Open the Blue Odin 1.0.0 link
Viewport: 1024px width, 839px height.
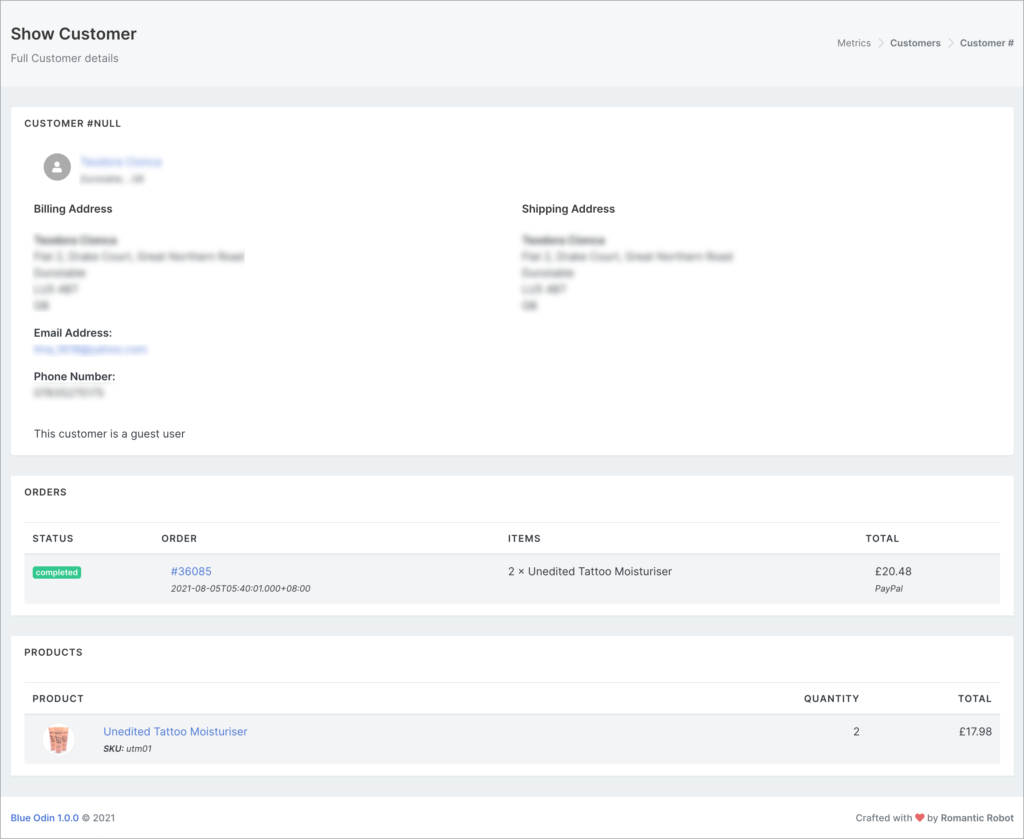[45, 817]
